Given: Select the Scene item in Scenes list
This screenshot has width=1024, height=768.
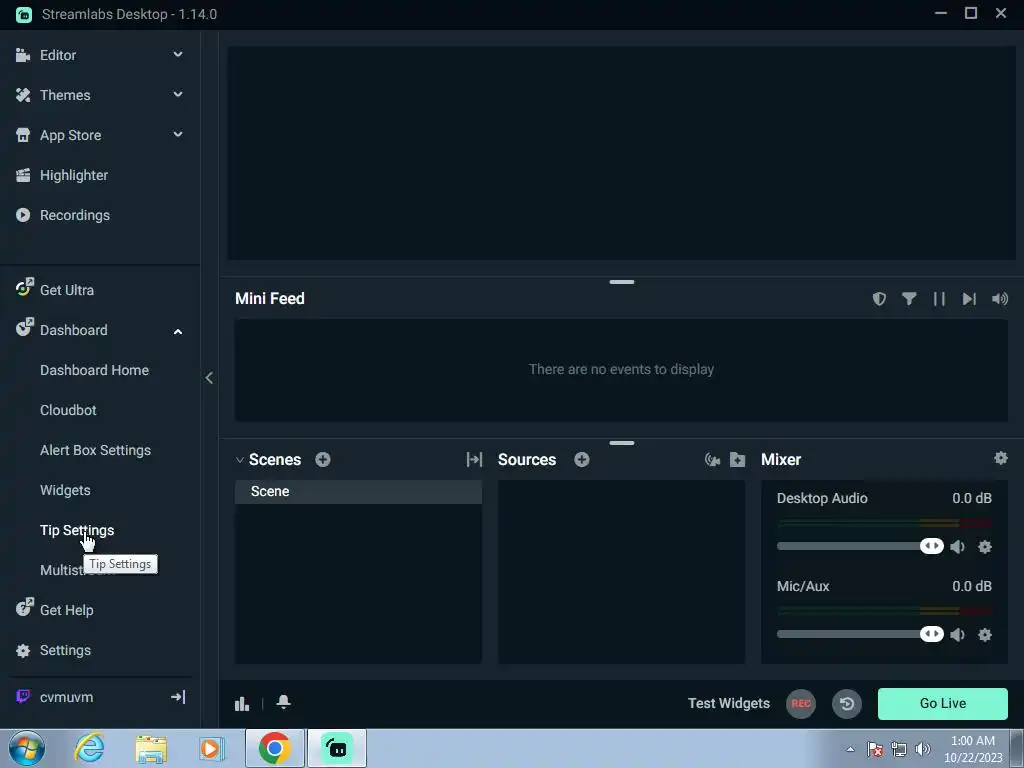Looking at the screenshot, I should click(x=359, y=492).
